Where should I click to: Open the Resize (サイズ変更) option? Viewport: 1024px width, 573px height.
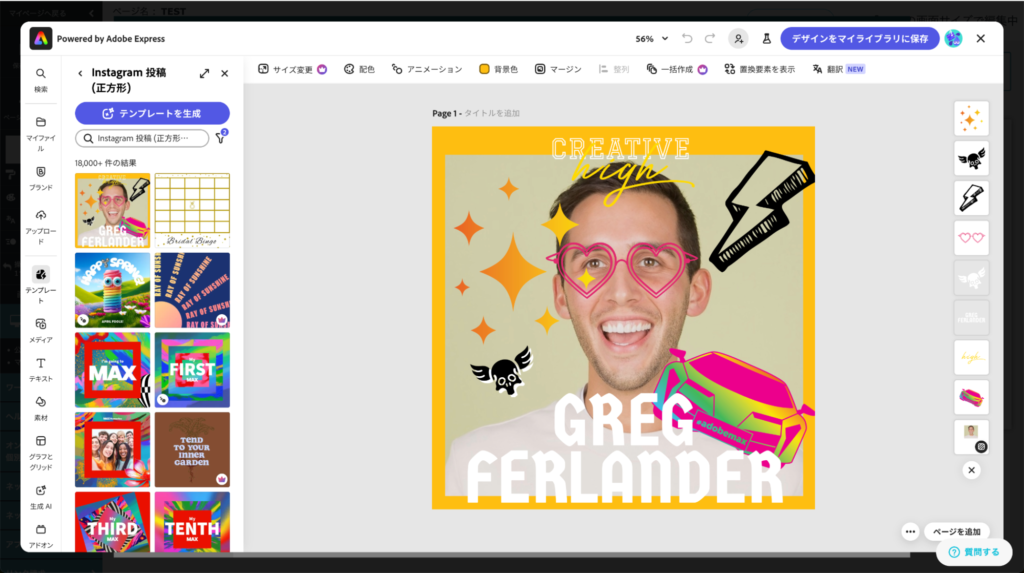[x=286, y=69]
